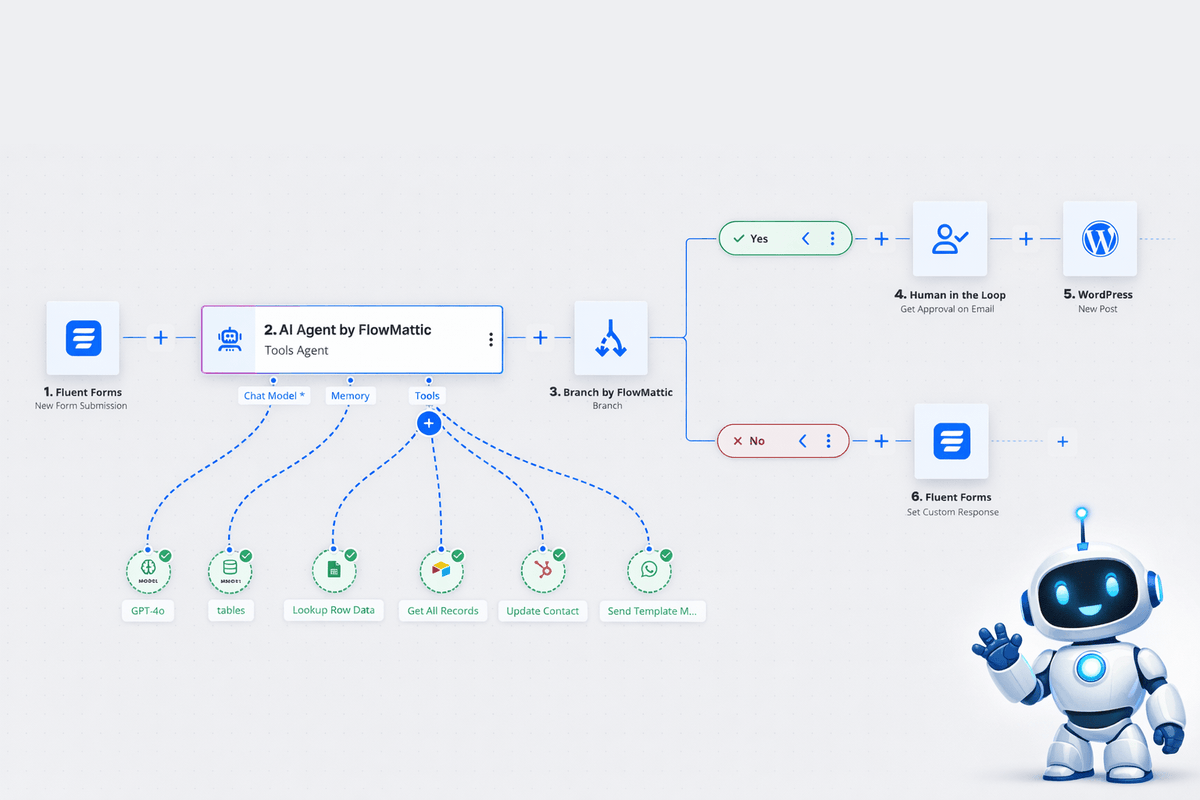Click the Send Template M... label
The image size is (1200, 800).
tap(651, 610)
